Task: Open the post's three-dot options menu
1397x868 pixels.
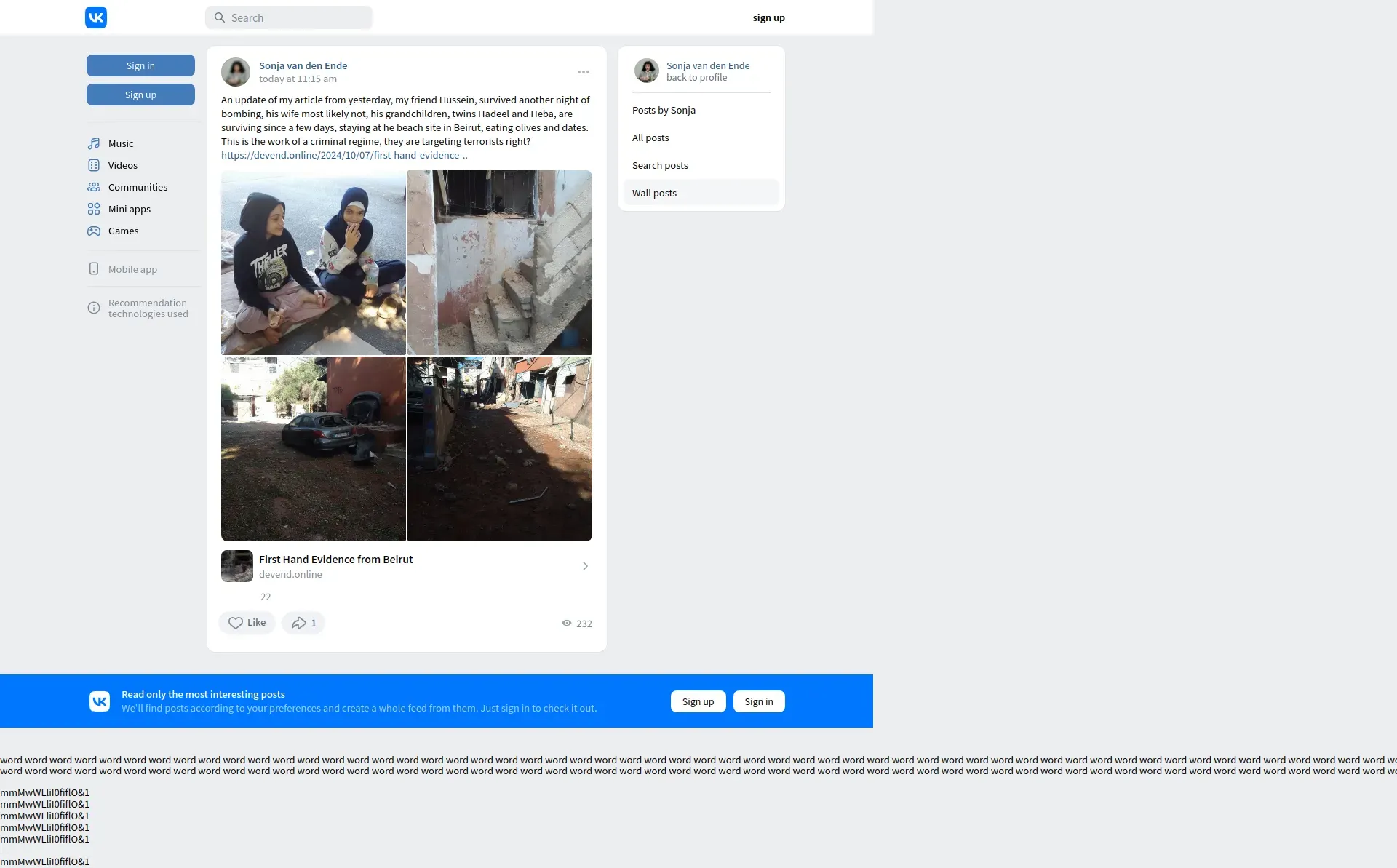Action: click(584, 72)
